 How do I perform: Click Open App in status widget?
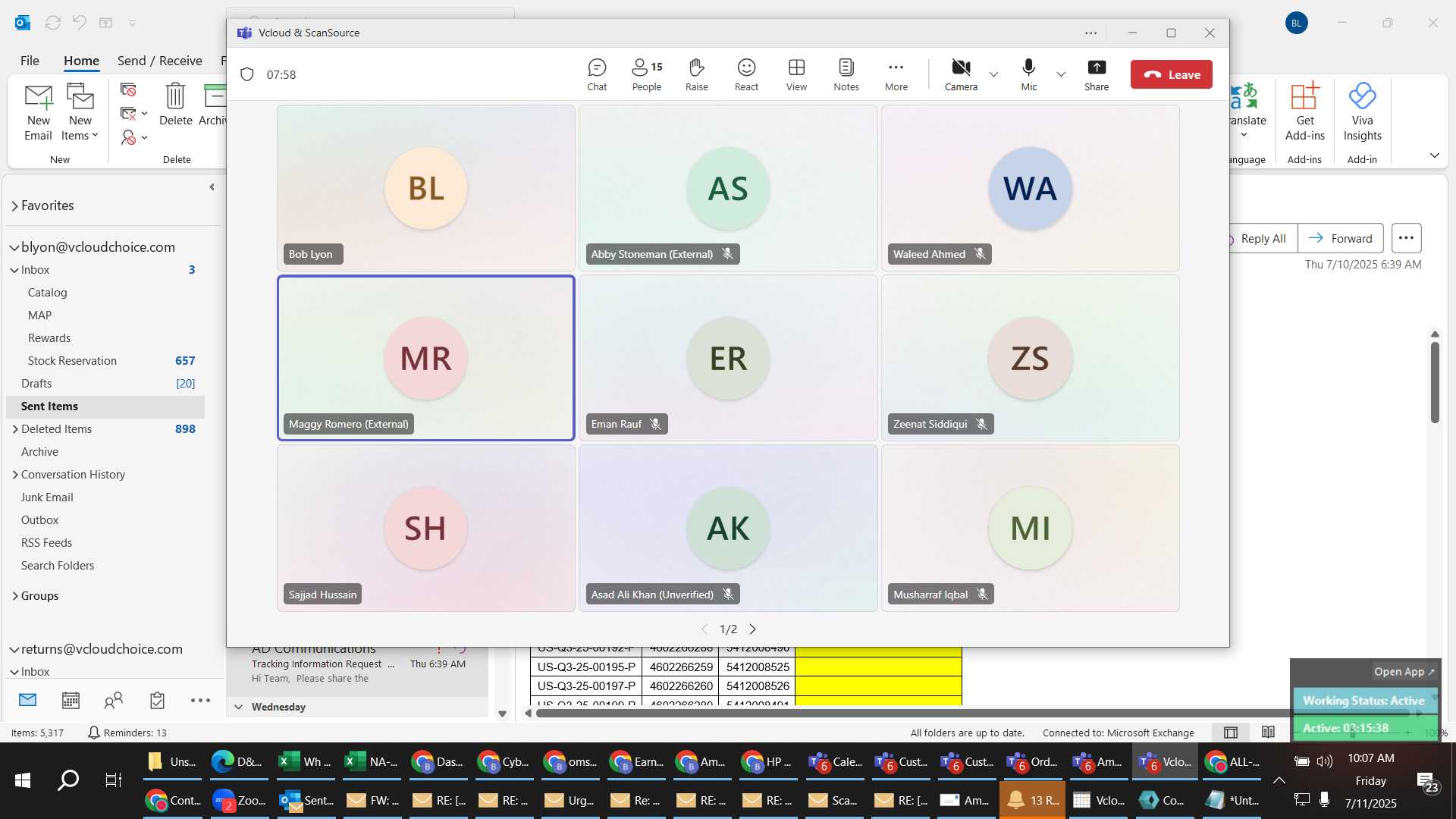1404,671
